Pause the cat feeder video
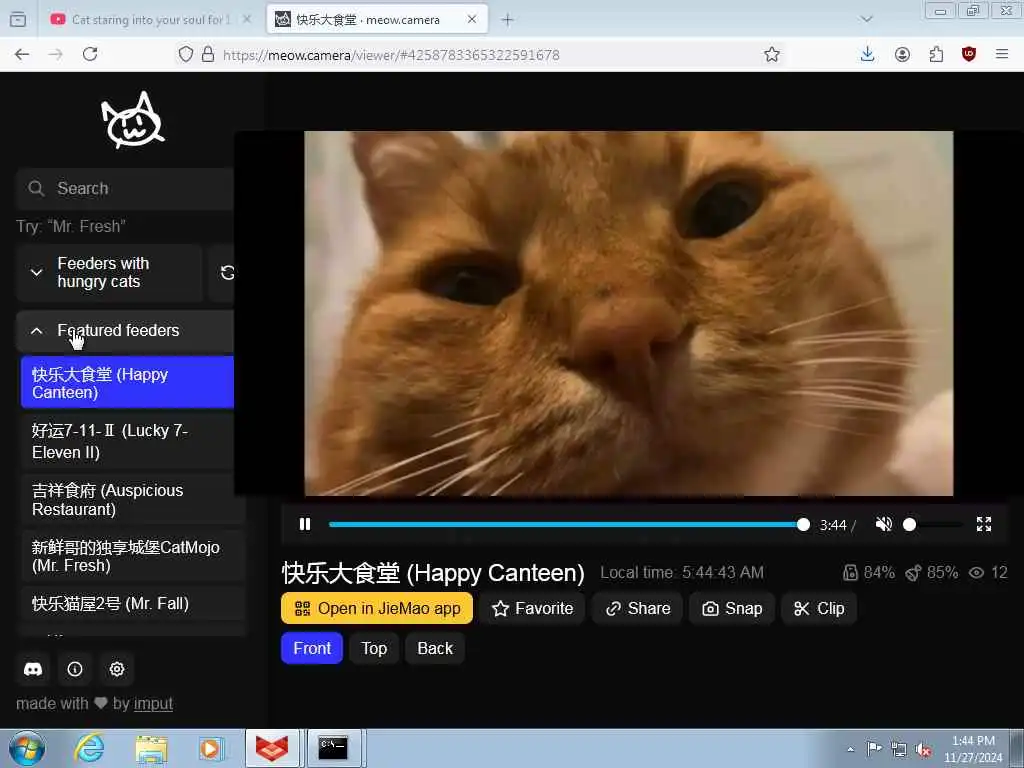 (304, 524)
